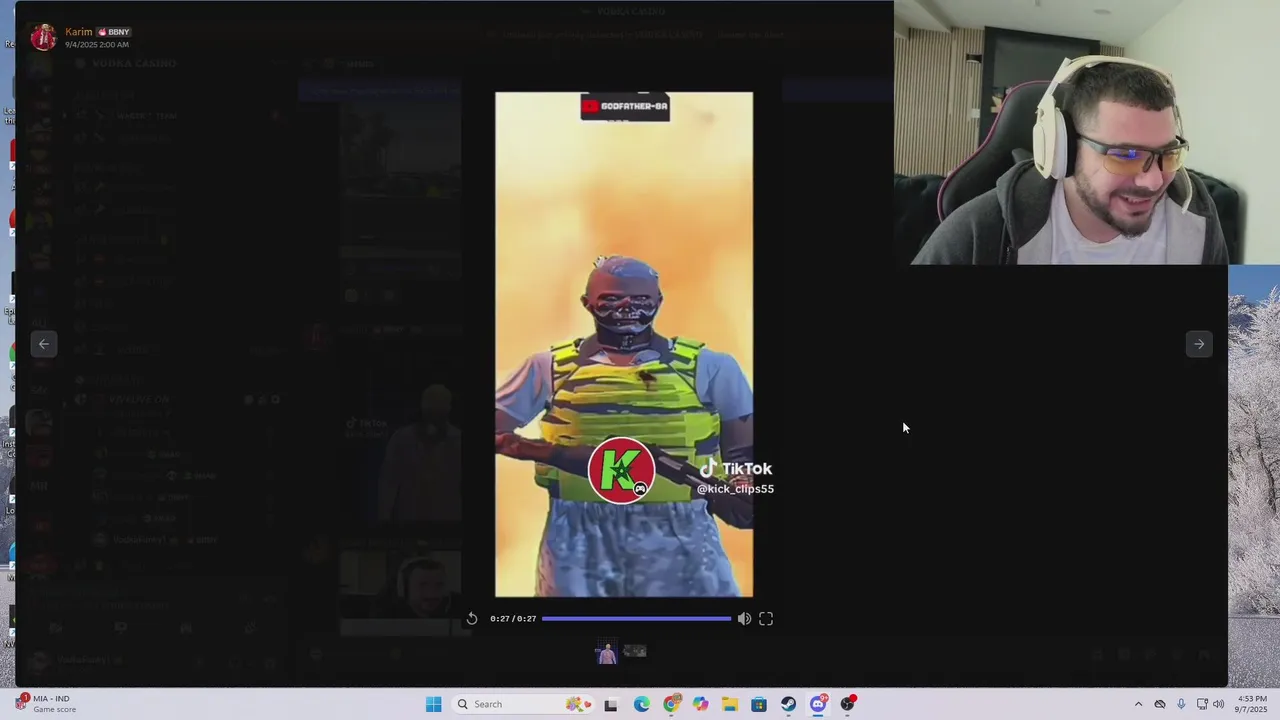Click the taskbar Search box

coord(521,704)
